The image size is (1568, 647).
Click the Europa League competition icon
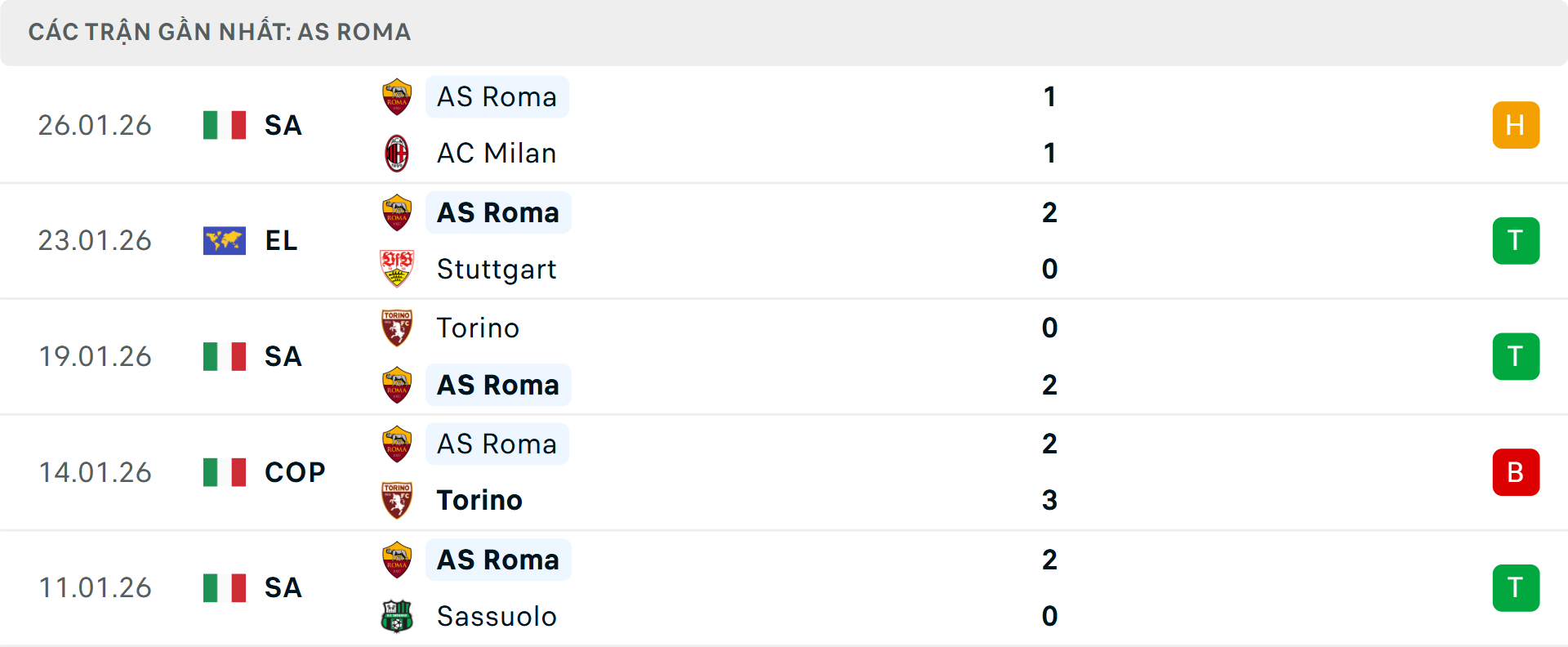click(x=225, y=240)
